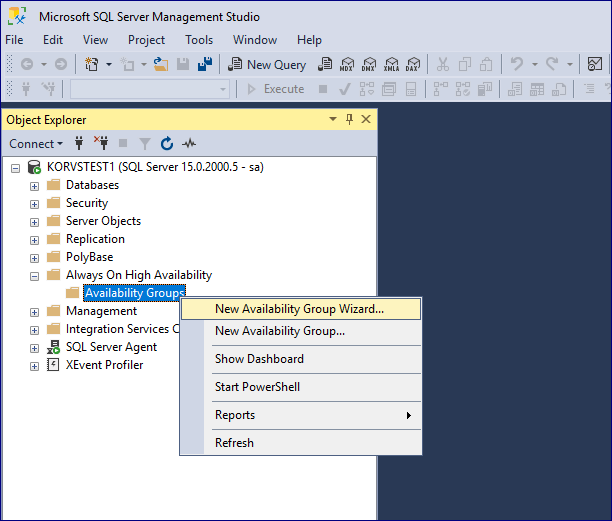This screenshot has height=521, width=612.
Task: Select KORVSTEST1 server tree item
Action: tap(155, 167)
